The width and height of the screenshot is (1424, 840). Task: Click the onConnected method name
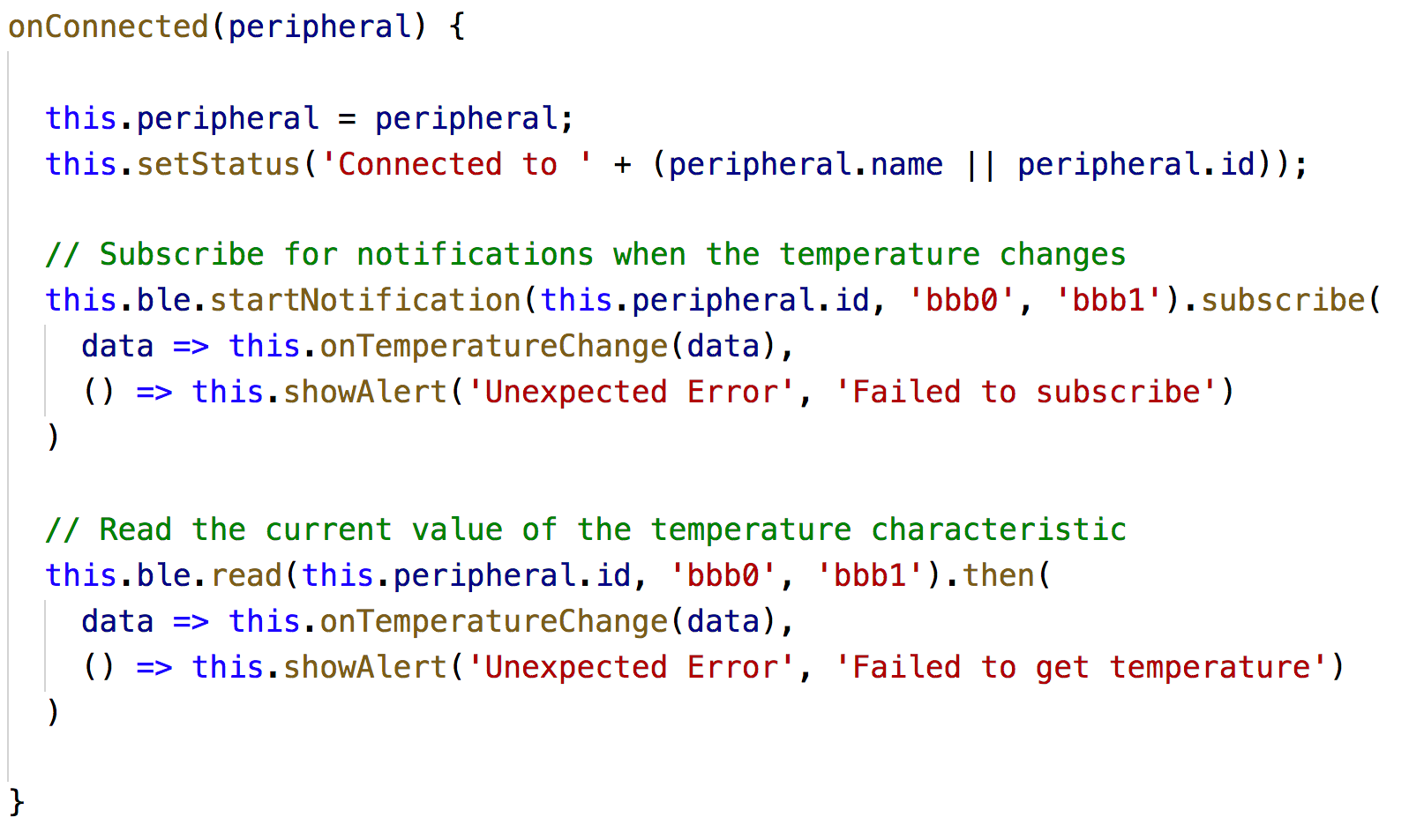click(109, 26)
